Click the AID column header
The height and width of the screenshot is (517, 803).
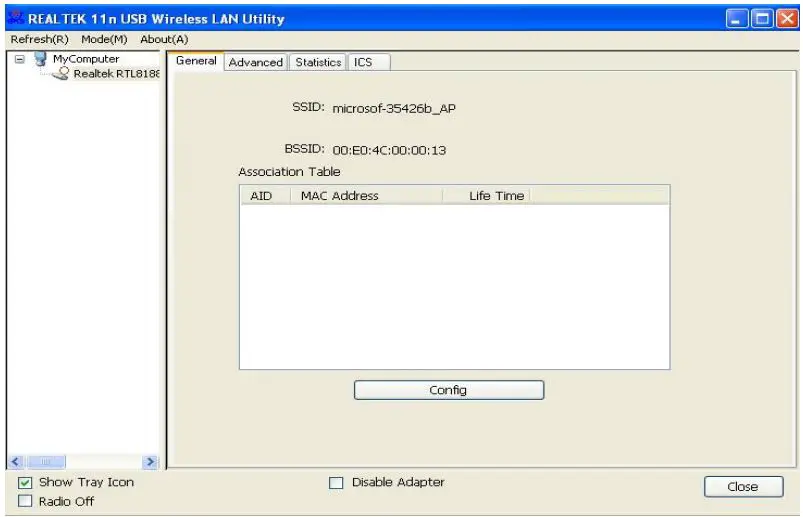(265, 196)
